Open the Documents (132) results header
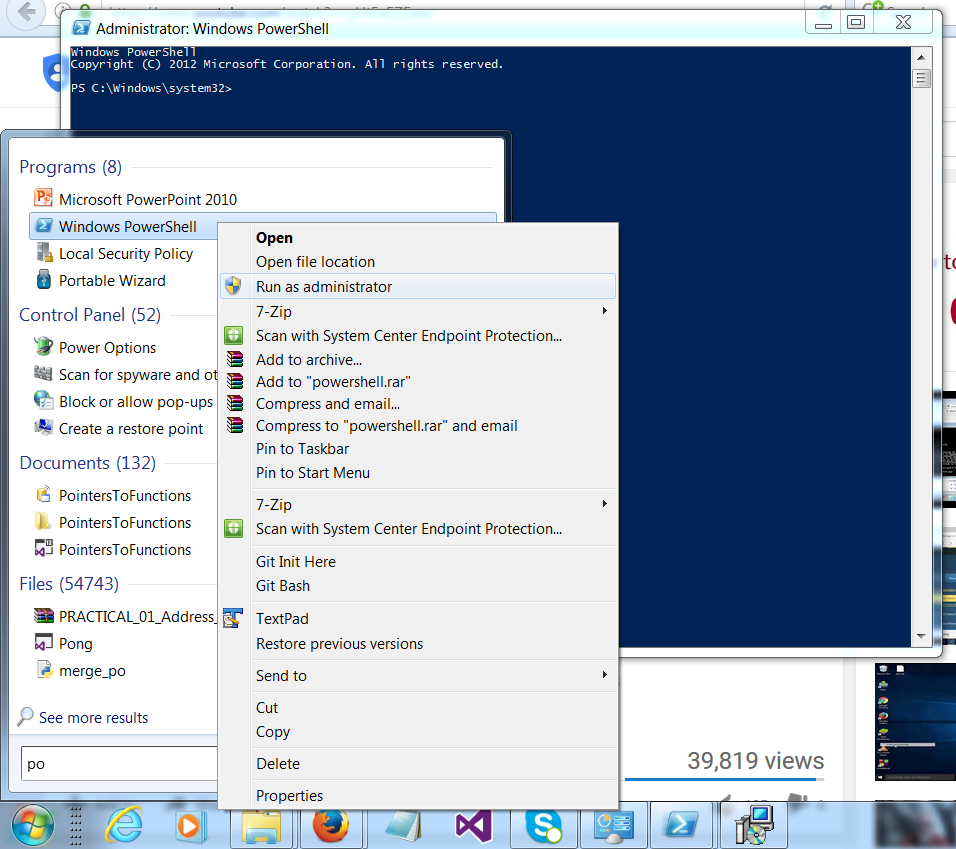This screenshot has width=956, height=849. tap(87, 463)
